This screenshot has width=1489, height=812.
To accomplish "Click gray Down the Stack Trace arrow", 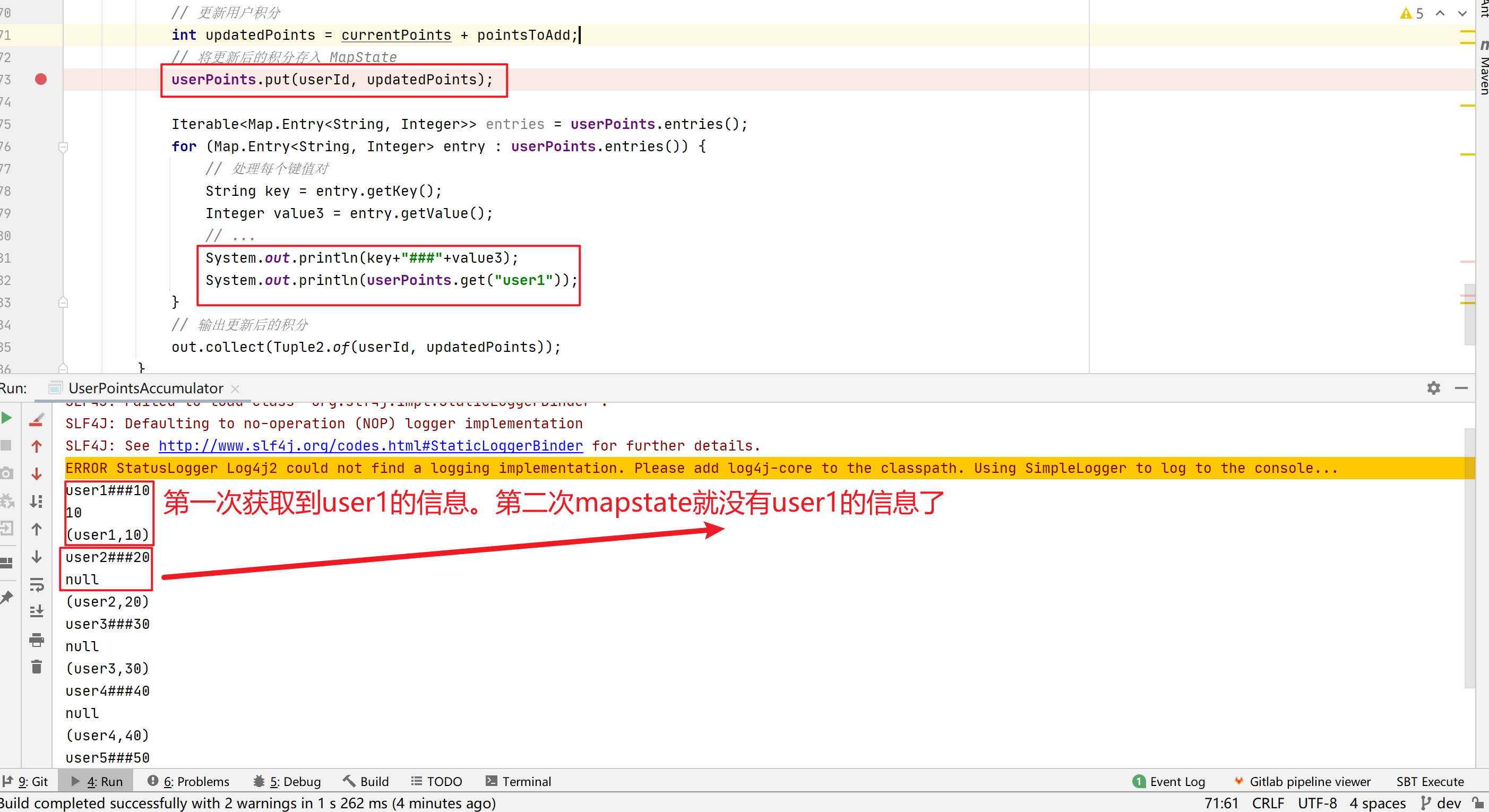I will 37,557.
